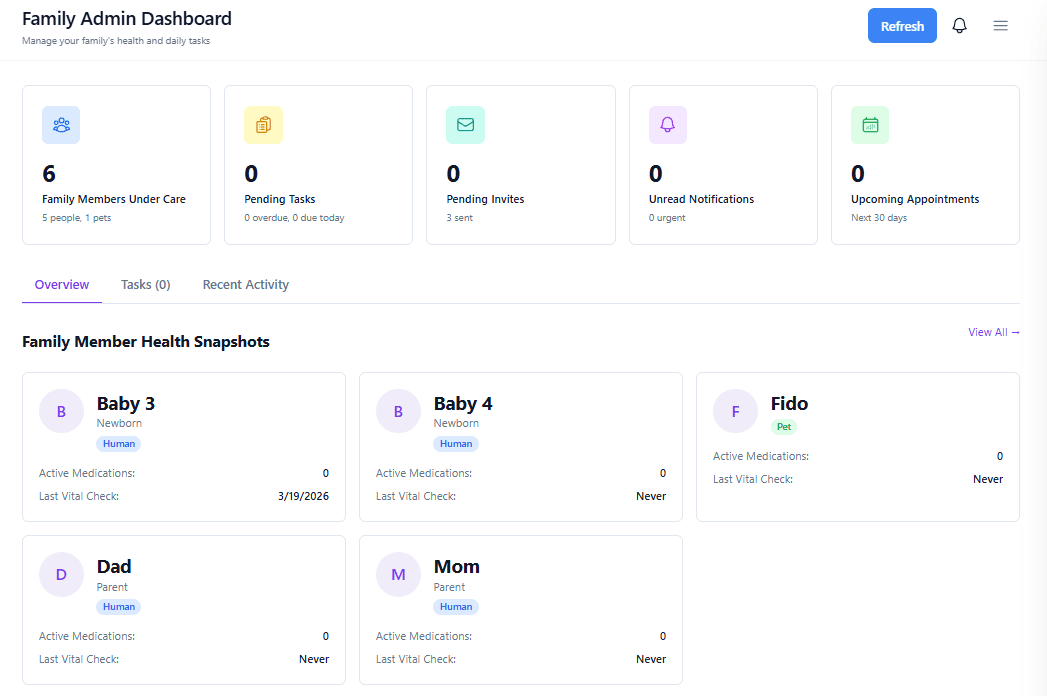Click the Pending Invites envelope icon
This screenshot has height=696, width=1047.
pyautogui.click(x=465, y=124)
